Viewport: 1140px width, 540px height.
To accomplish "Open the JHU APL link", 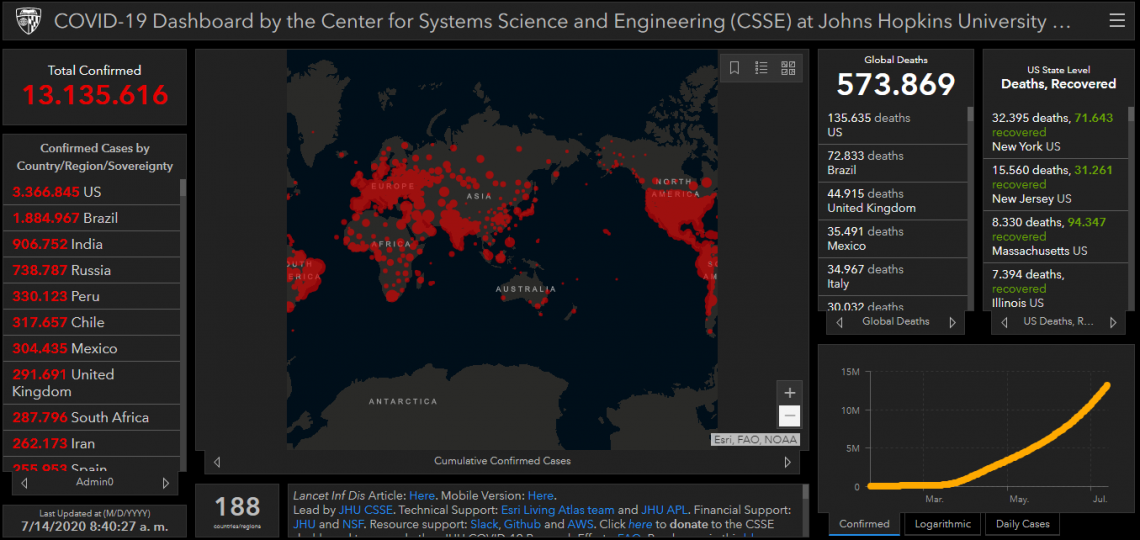I will click(x=664, y=510).
